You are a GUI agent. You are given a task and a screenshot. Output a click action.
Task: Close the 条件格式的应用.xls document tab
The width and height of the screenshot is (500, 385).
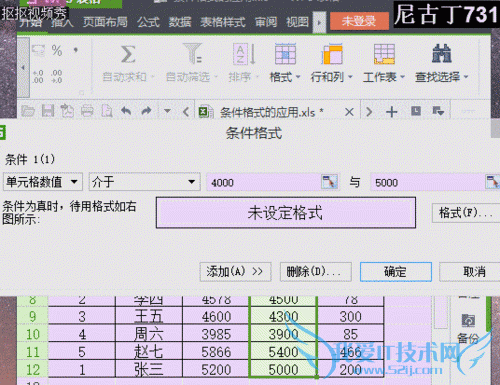point(349,112)
